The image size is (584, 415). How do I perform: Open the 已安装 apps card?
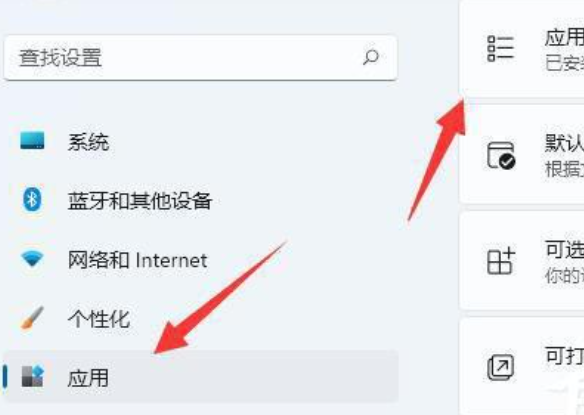click(522, 48)
